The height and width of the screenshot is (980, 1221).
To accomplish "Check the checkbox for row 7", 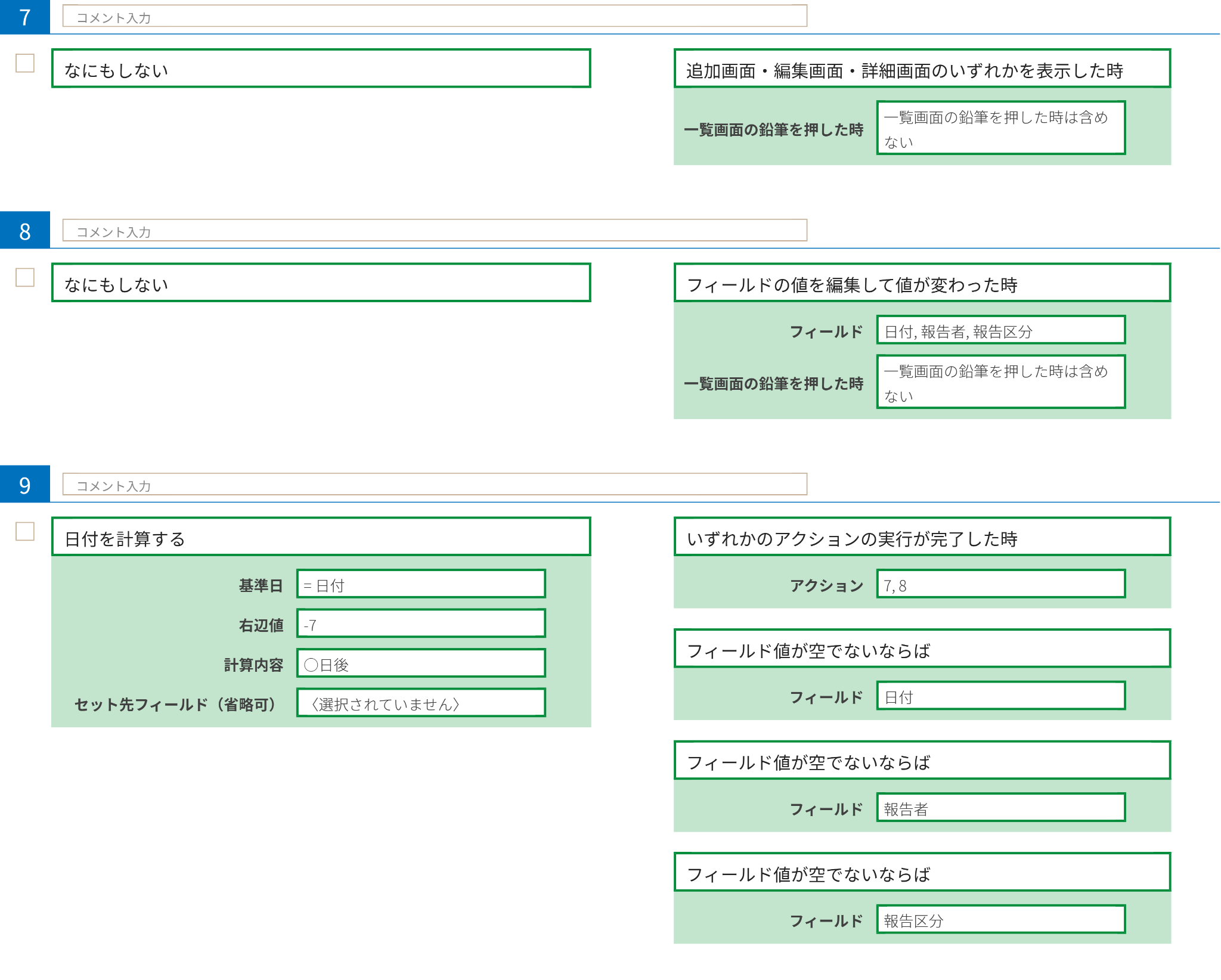I will 25,63.
